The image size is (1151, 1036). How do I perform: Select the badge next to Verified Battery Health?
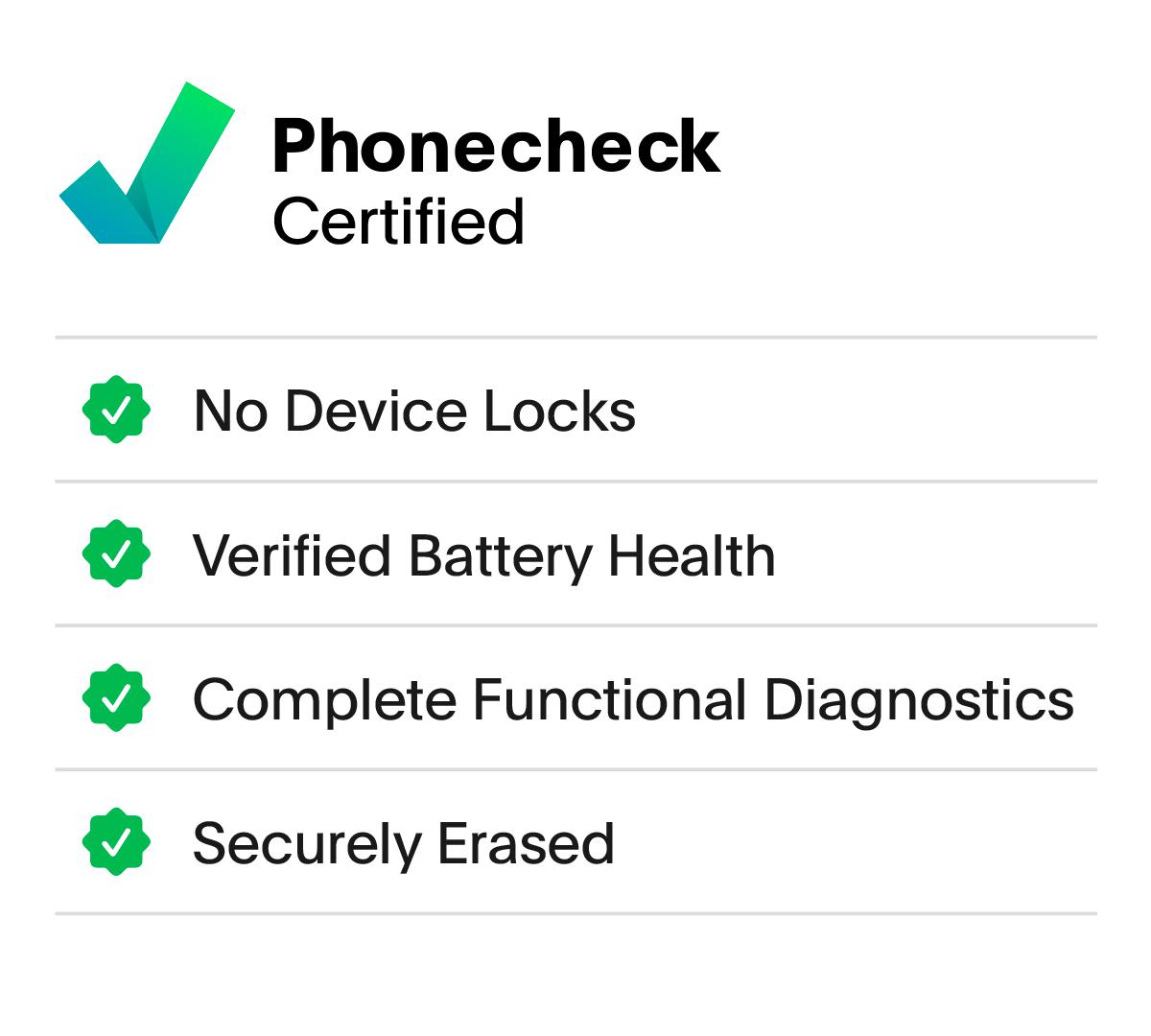pos(116,553)
